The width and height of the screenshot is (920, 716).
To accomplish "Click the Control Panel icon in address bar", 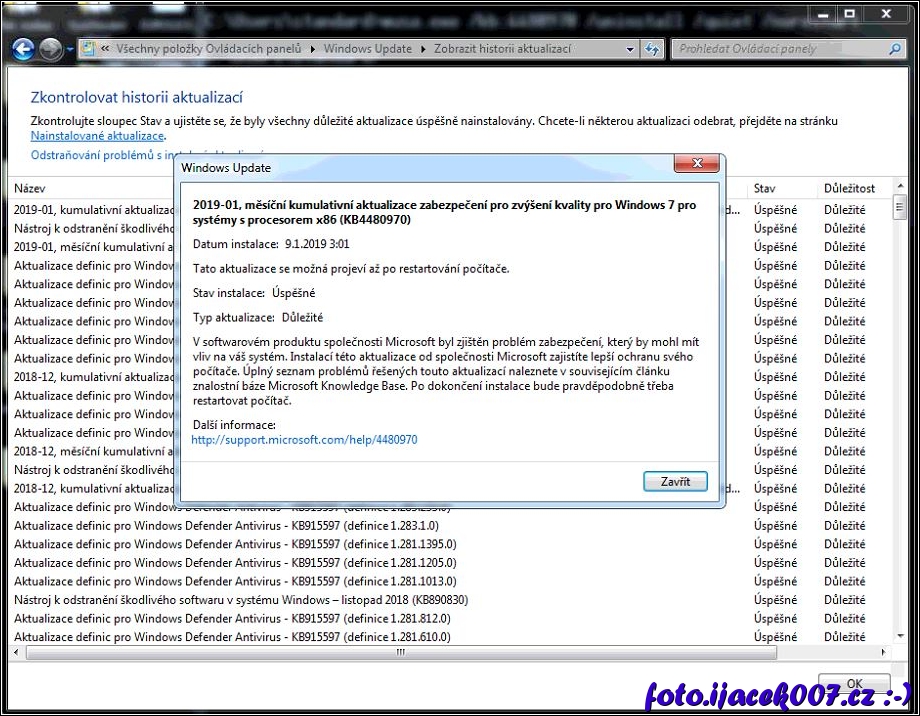I will [x=89, y=49].
